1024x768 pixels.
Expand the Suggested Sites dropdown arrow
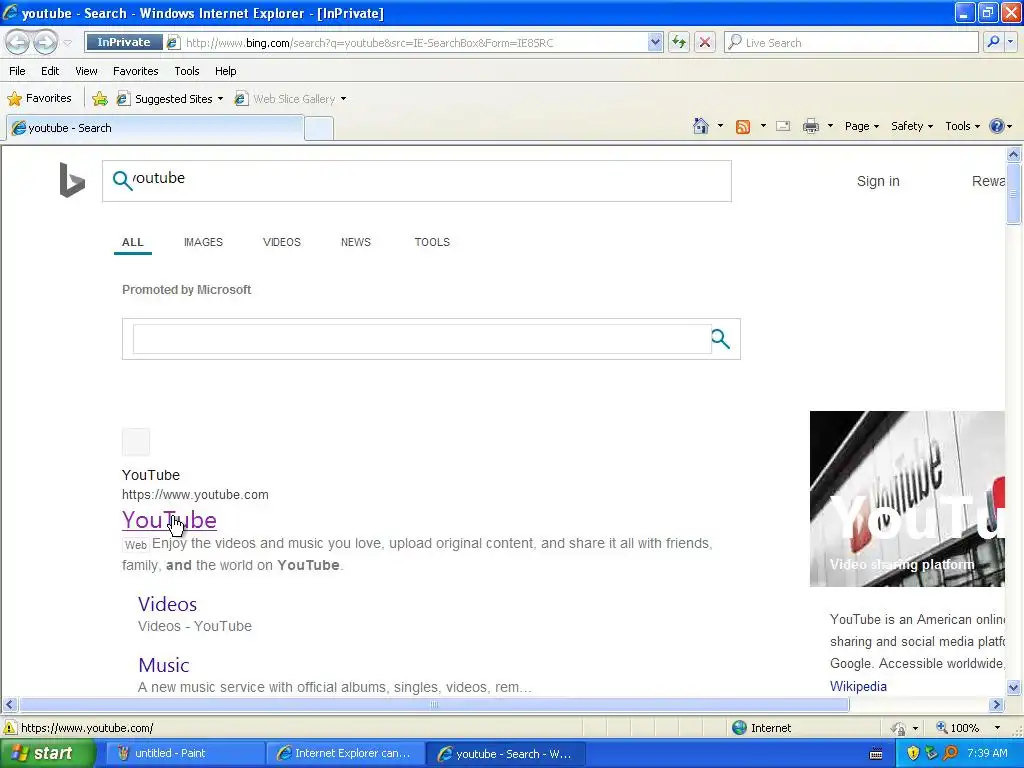click(220, 99)
